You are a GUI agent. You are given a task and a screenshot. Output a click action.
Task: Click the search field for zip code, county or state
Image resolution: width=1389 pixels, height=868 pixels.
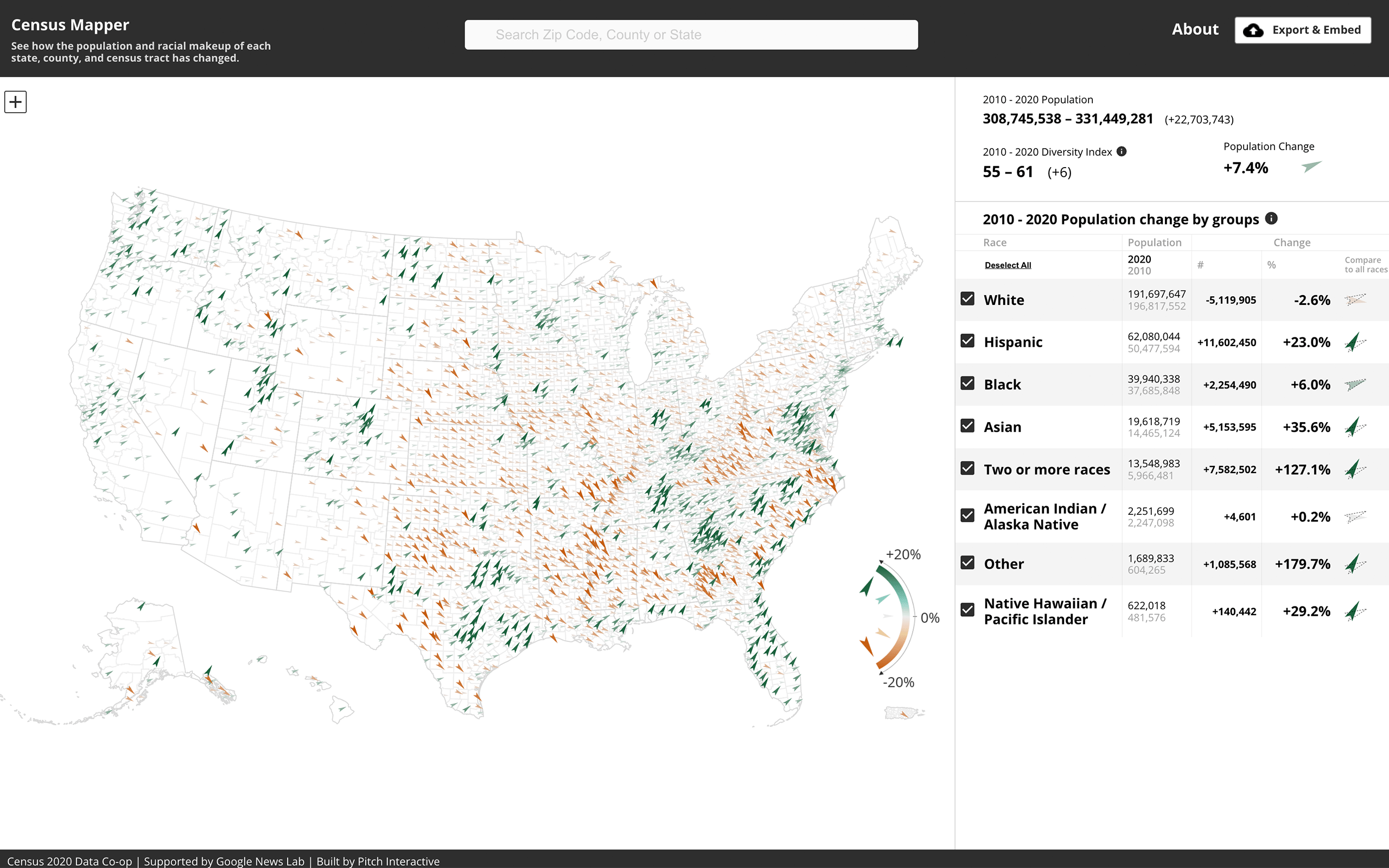tap(691, 35)
